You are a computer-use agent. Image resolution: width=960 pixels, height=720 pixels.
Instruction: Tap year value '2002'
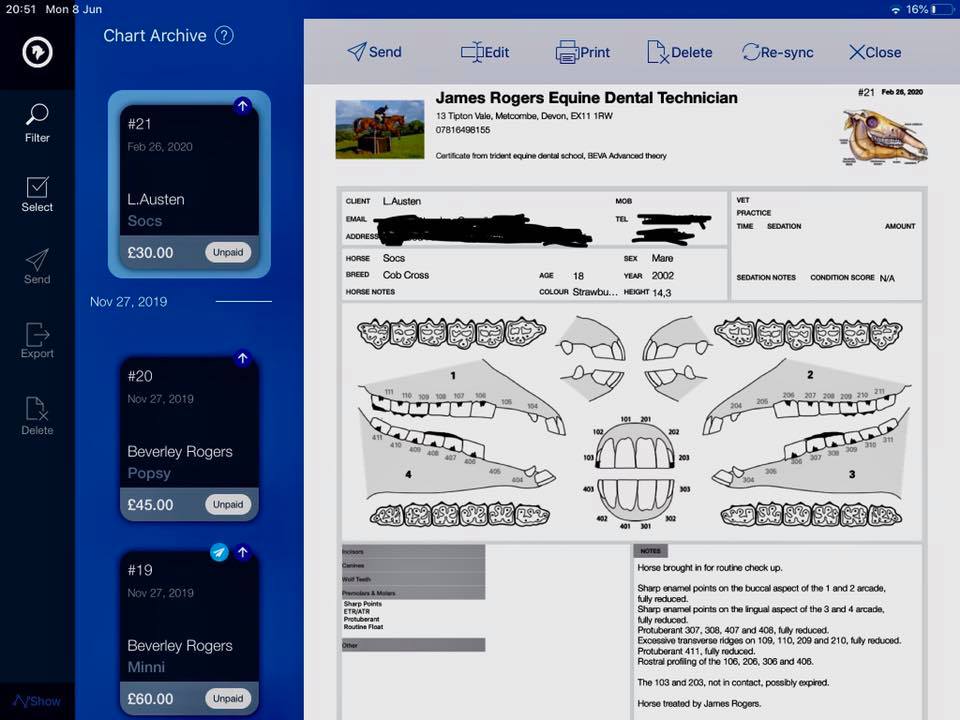click(x=662, y=276)
